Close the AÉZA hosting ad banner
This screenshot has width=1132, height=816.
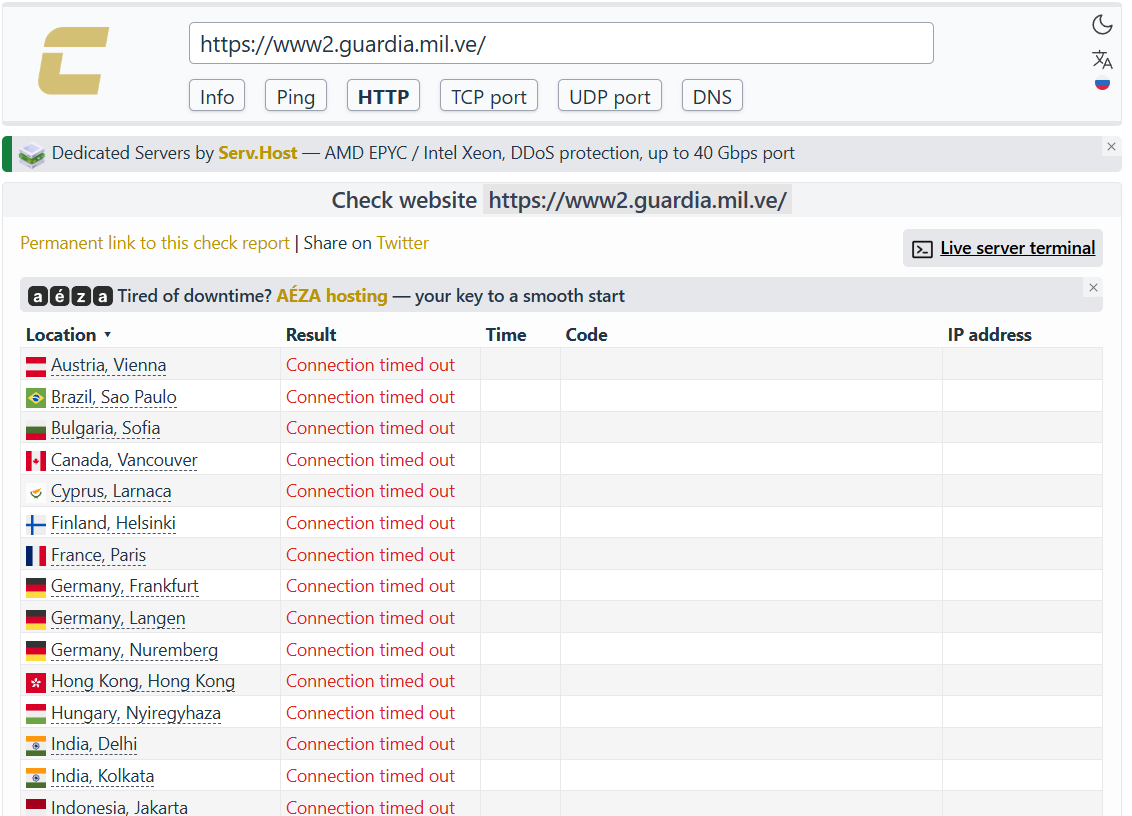pyautogui.click(x=1093, y=287)
